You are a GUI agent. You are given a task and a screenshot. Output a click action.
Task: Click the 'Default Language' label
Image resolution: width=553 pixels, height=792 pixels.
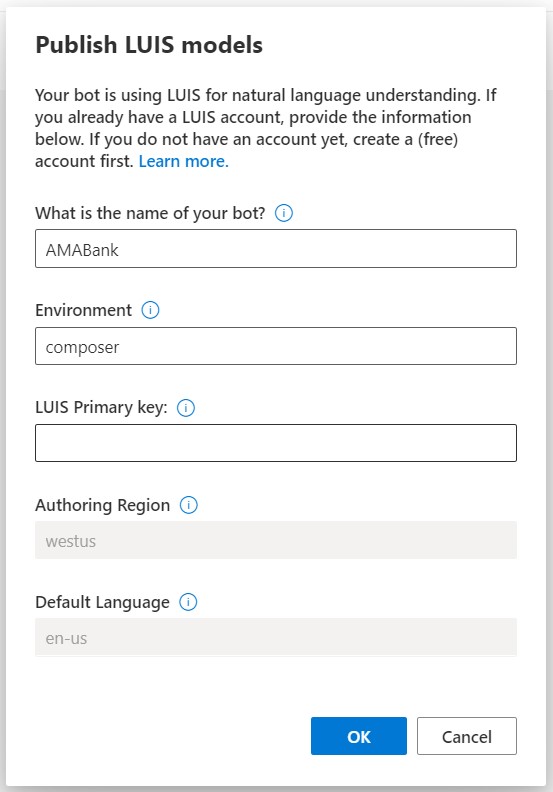click(x=103, y=602)
